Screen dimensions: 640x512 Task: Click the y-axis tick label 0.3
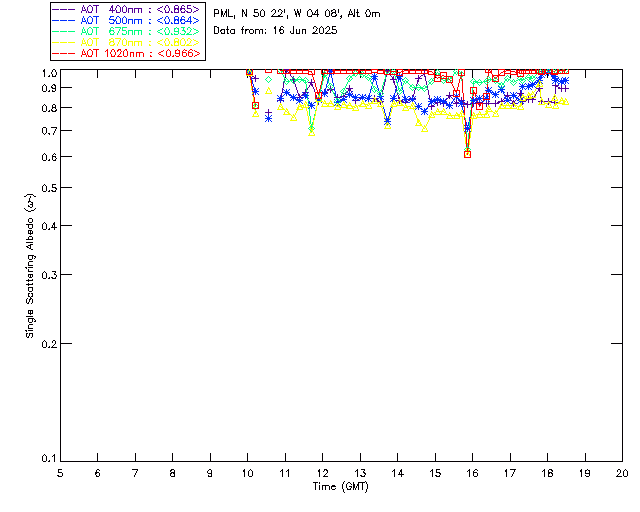(49, 275)
